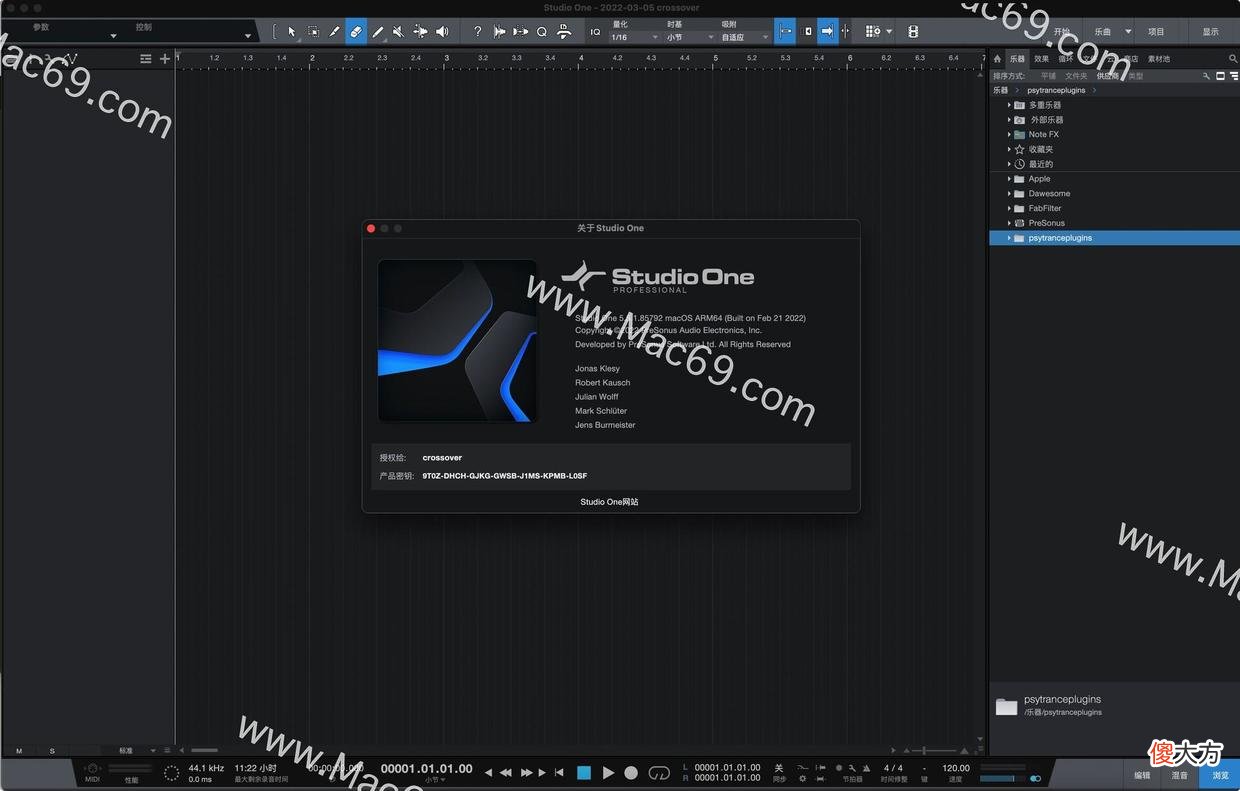
Task: Click the Studio One网站 link
Action: click(x=609, y=502)
